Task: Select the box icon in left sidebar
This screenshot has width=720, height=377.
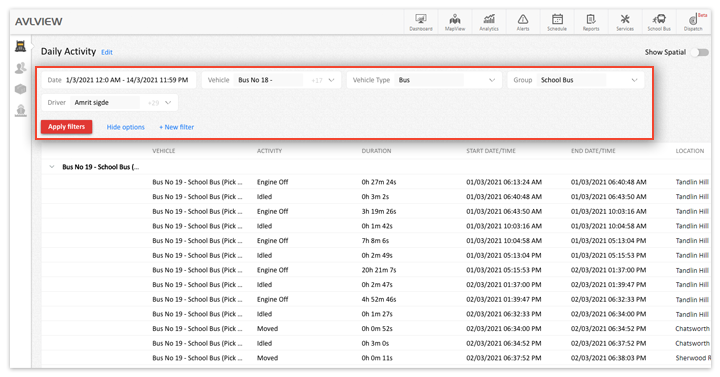Action: pos(21,89)
